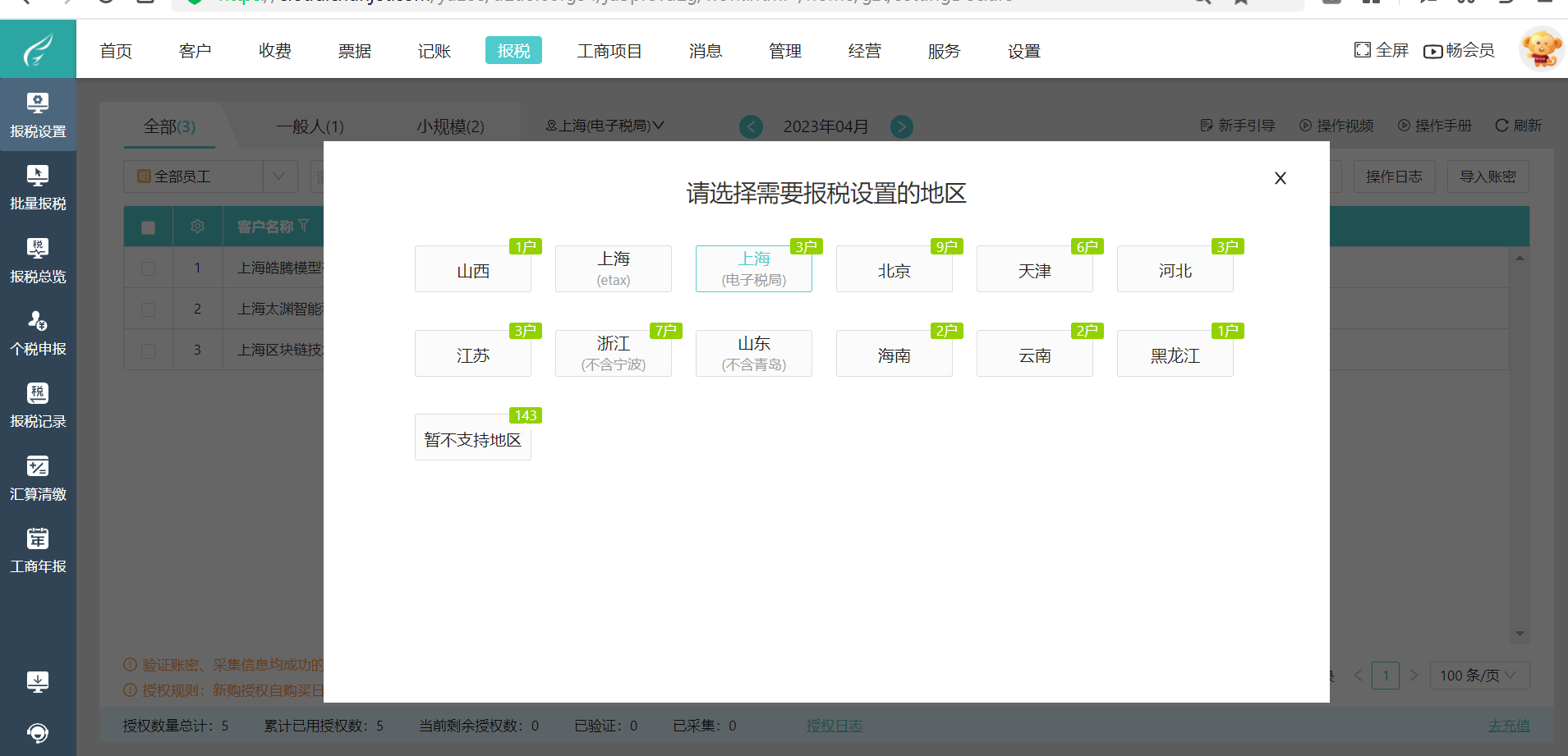Open 汇算清缴 sidebar icon
The image size is (1568, 756).
click(x=38, y=478)
